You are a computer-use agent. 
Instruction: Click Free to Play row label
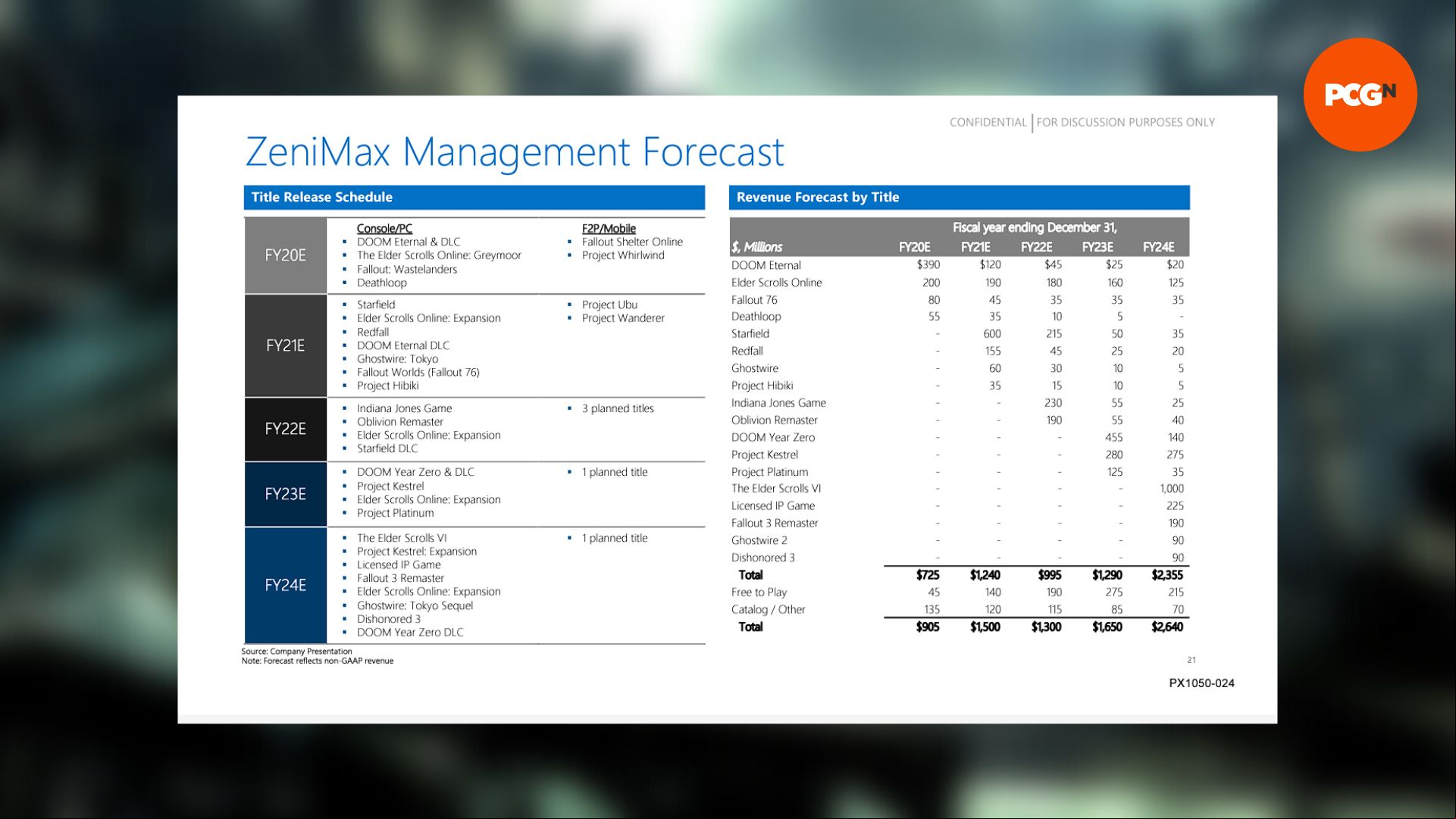tap(759, 592)
